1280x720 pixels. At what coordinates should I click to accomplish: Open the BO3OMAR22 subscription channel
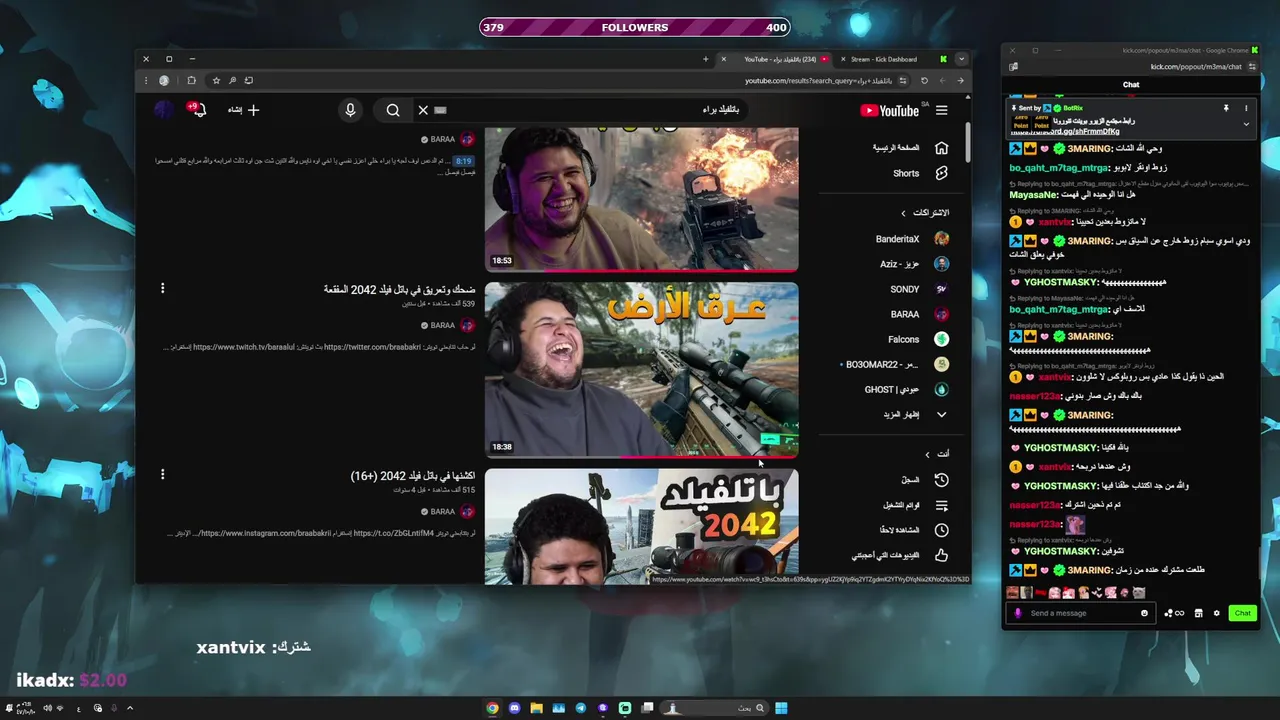click(895, 364)
